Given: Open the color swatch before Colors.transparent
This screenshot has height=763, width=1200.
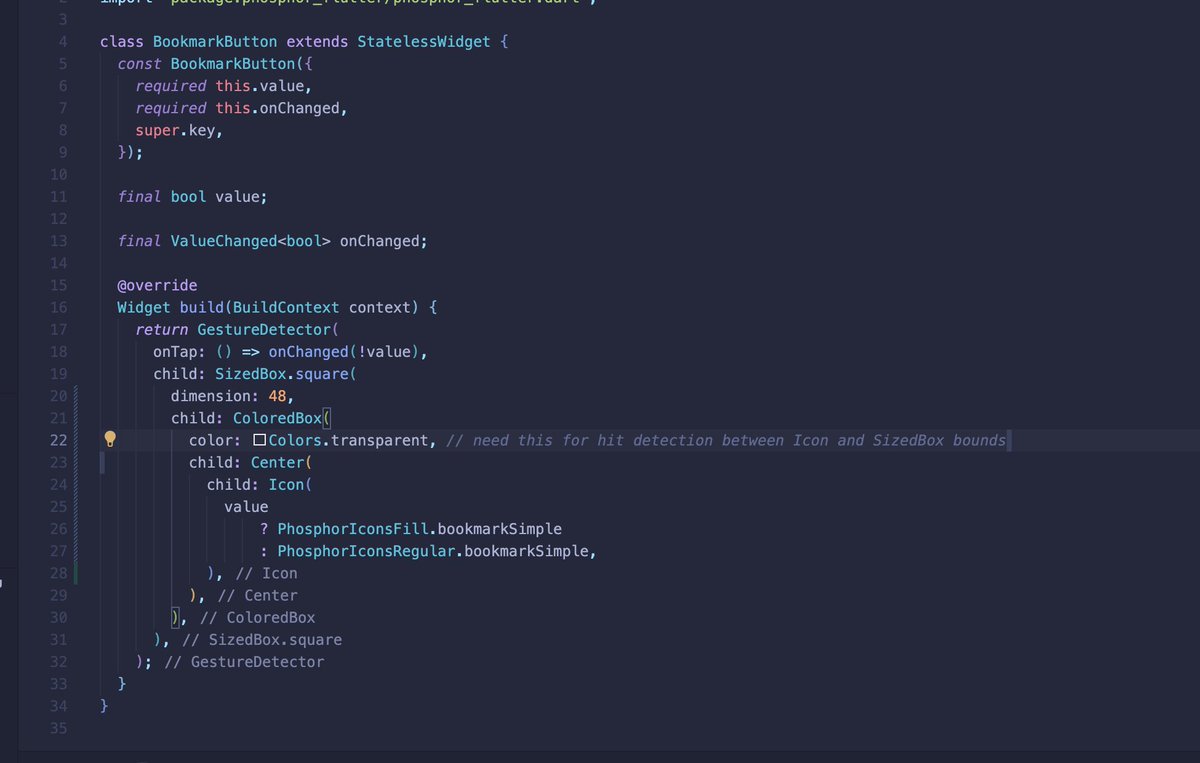Looking at the screenshot, I should [259, 440].
